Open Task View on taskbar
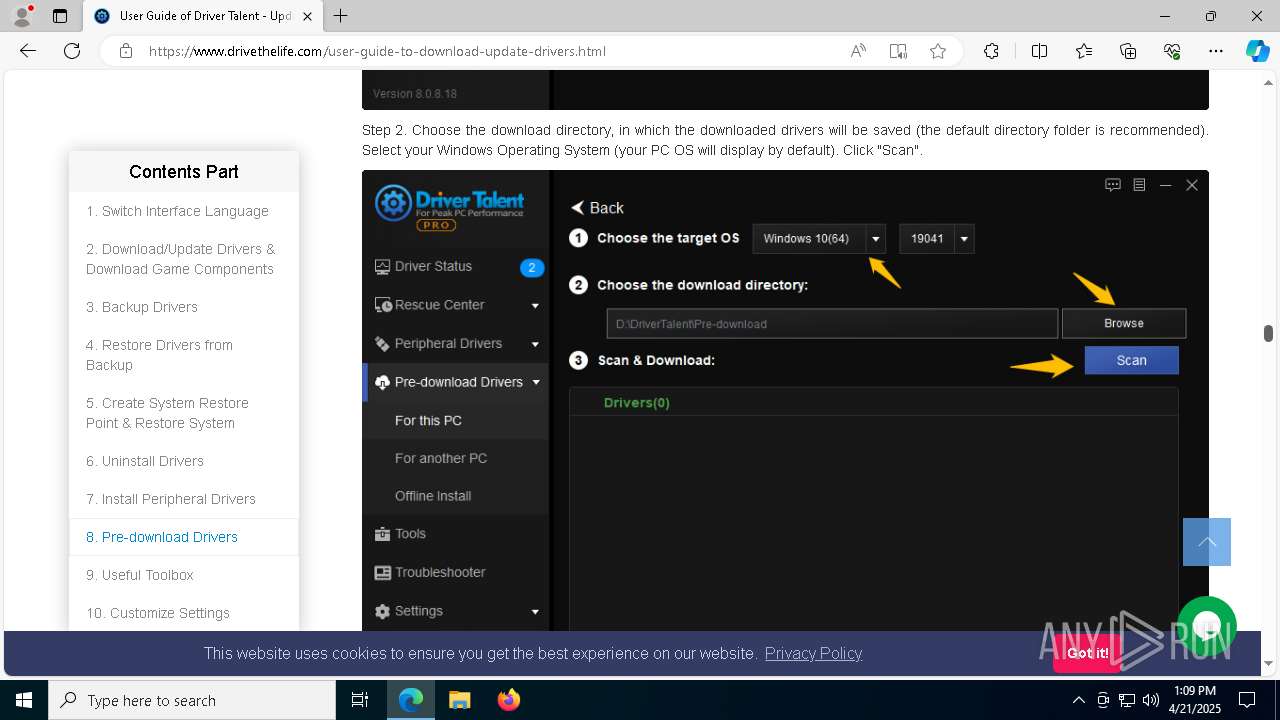Screen dimensions: 1280x720 pos(360,700)
